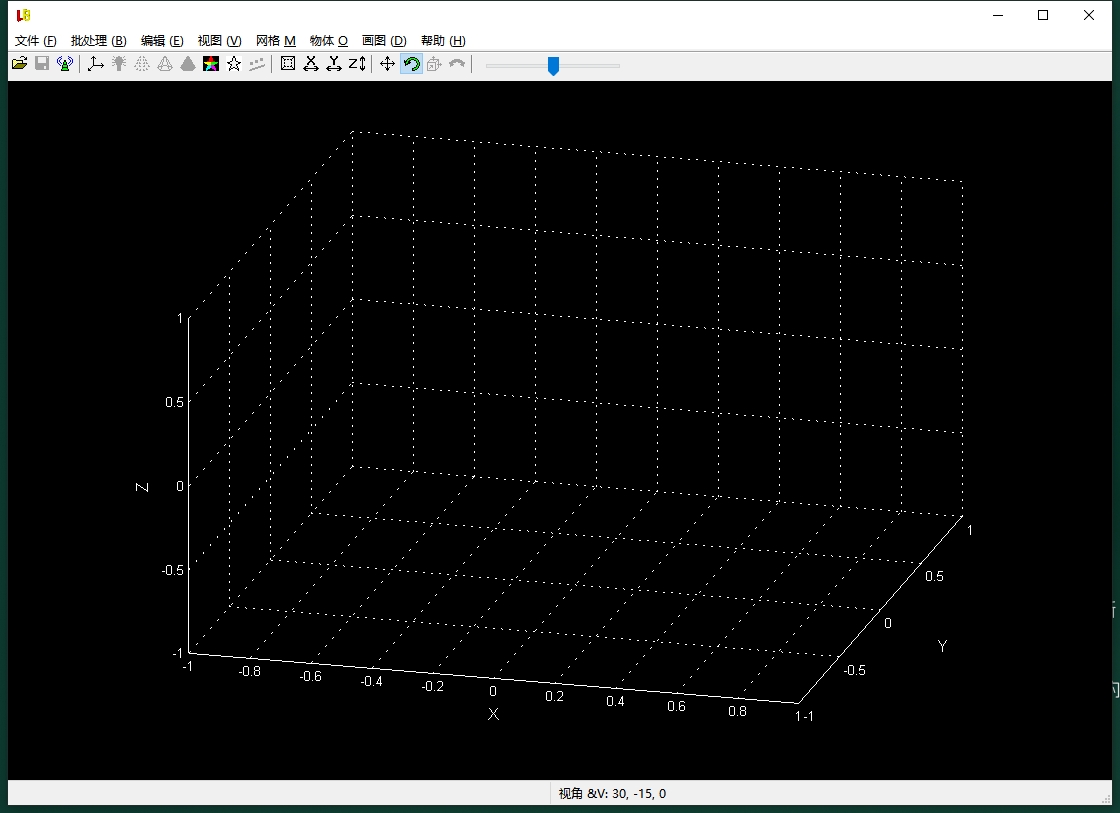
Task: Toggle the green rotate tool
Action: (411, 64)
